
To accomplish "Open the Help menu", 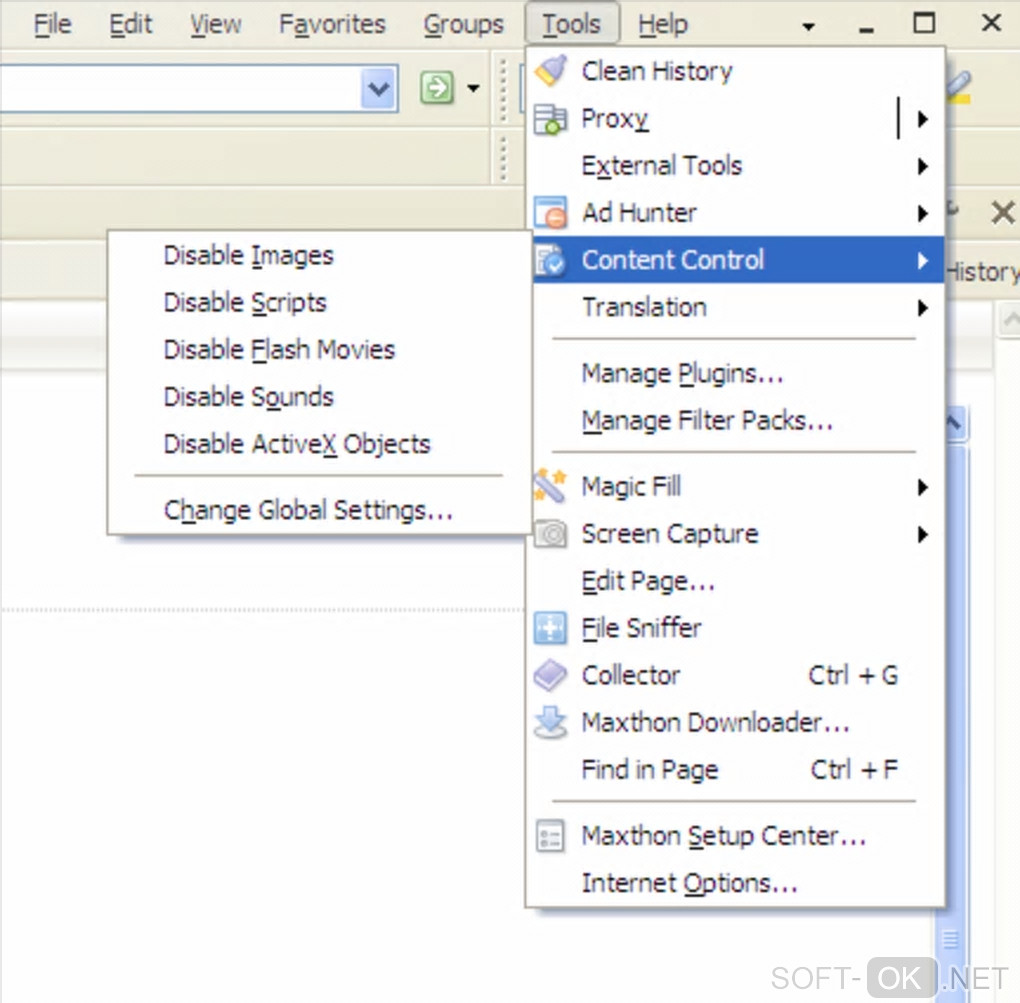I will (x=662, y=25).
